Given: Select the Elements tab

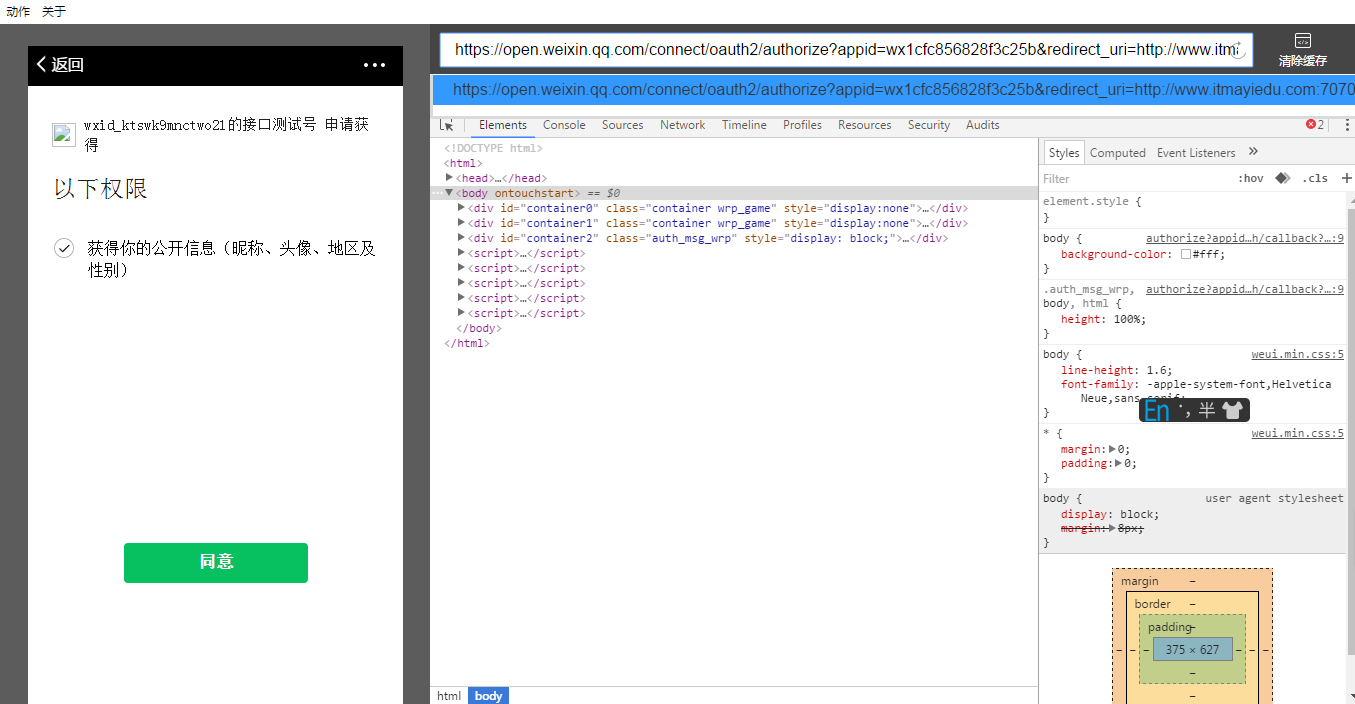Looking at the screenshot, I should point(503,125).
